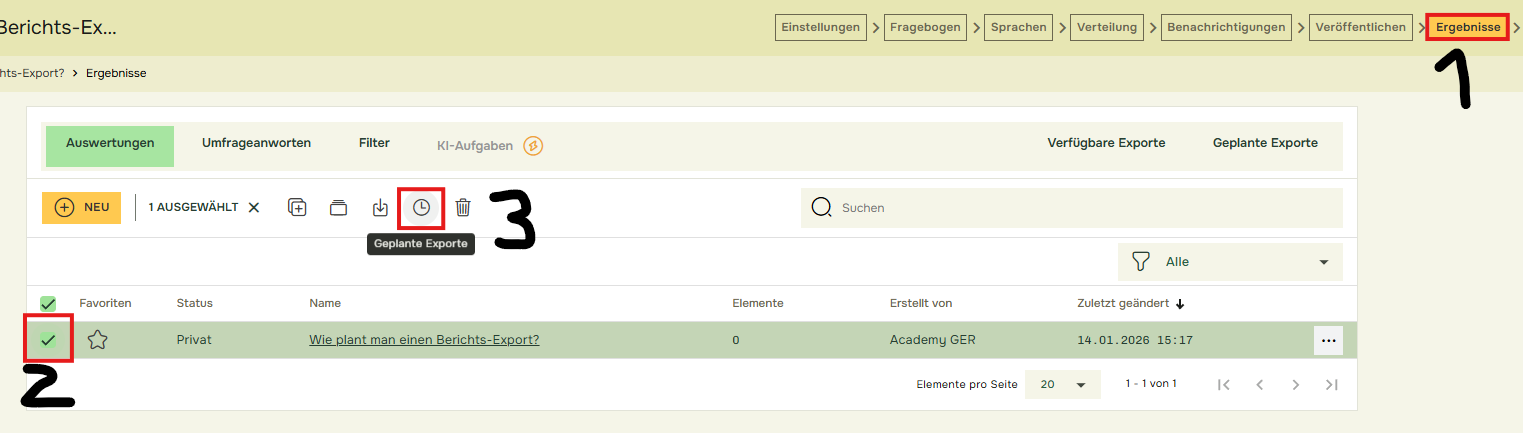Open the Filter tab
Viewport: 1523px width, 433px height.
pyautogui.click(x=374, y=143)
